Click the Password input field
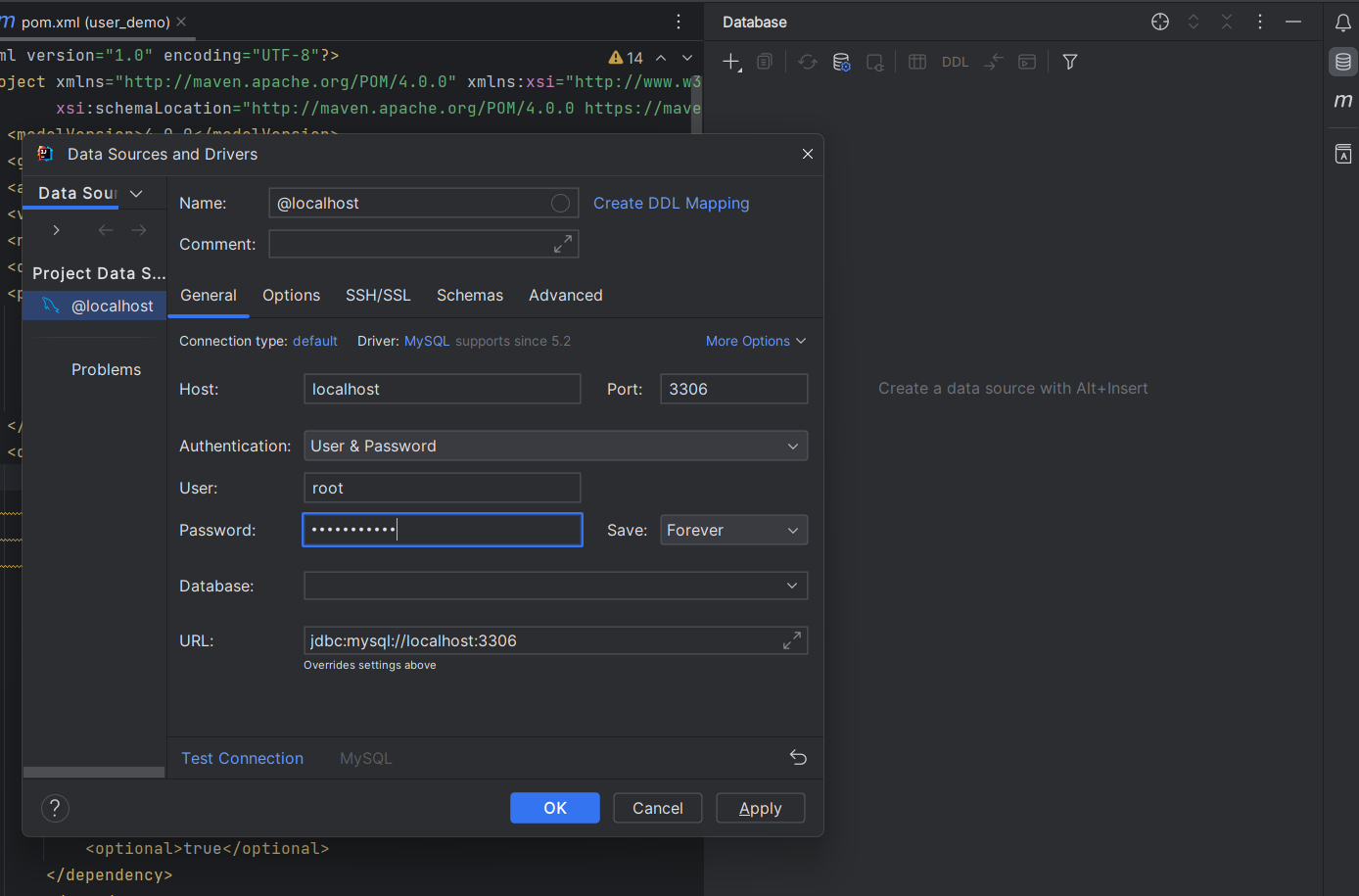Image resolution: width=1359 pixels, height=896 pixels. tap(443, 530)
